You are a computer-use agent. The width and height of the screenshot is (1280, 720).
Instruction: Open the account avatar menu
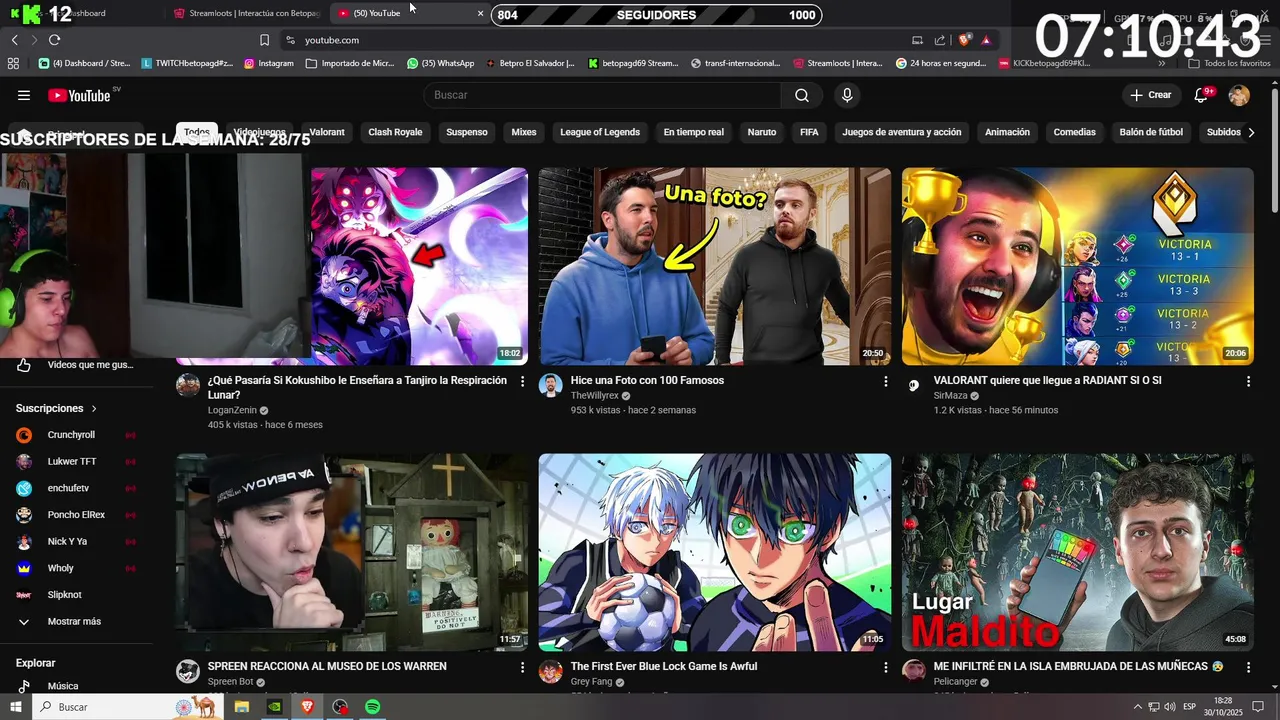(x=1239, y=95)
